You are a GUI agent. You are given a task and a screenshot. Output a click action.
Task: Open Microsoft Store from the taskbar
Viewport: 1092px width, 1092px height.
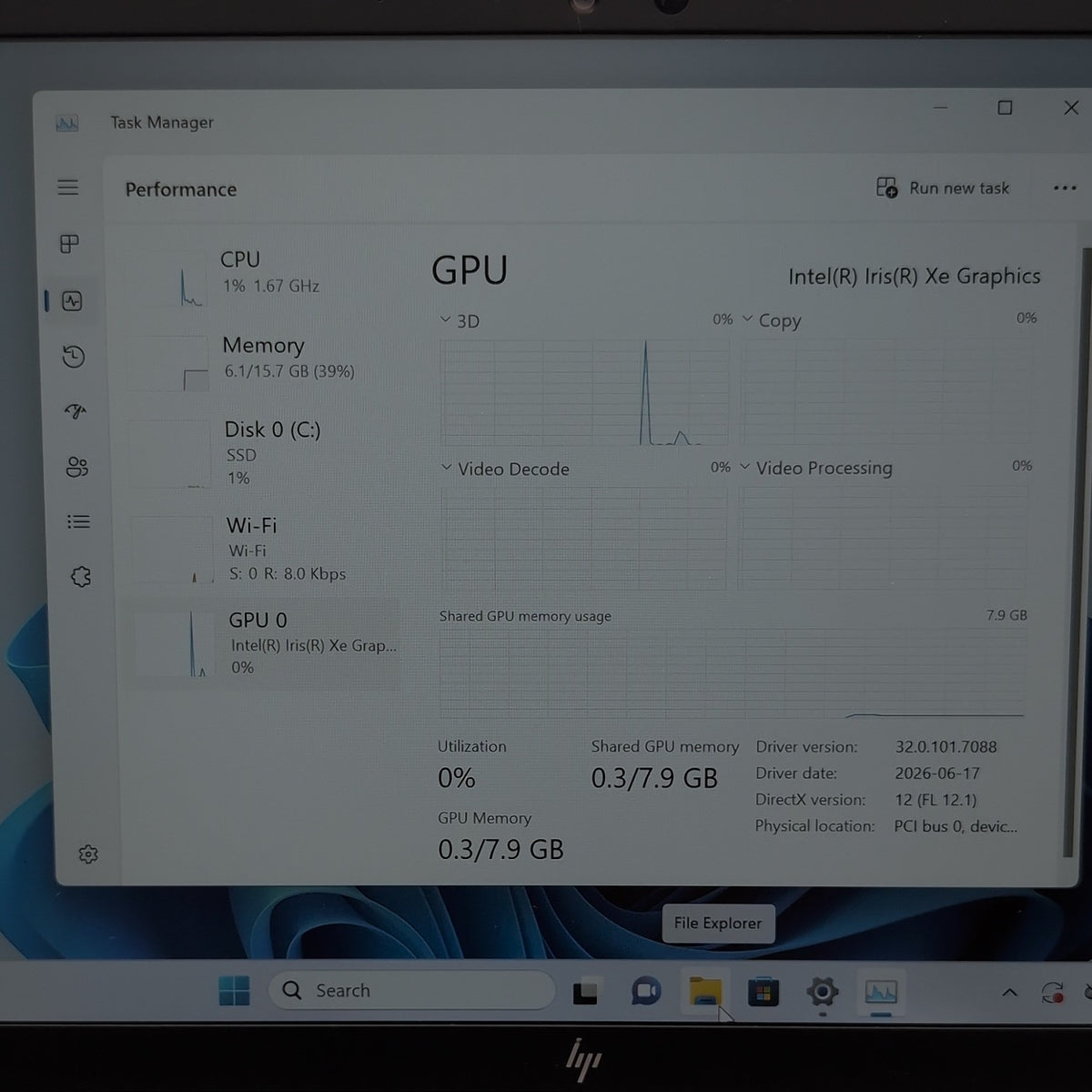(x=763, y=992)
